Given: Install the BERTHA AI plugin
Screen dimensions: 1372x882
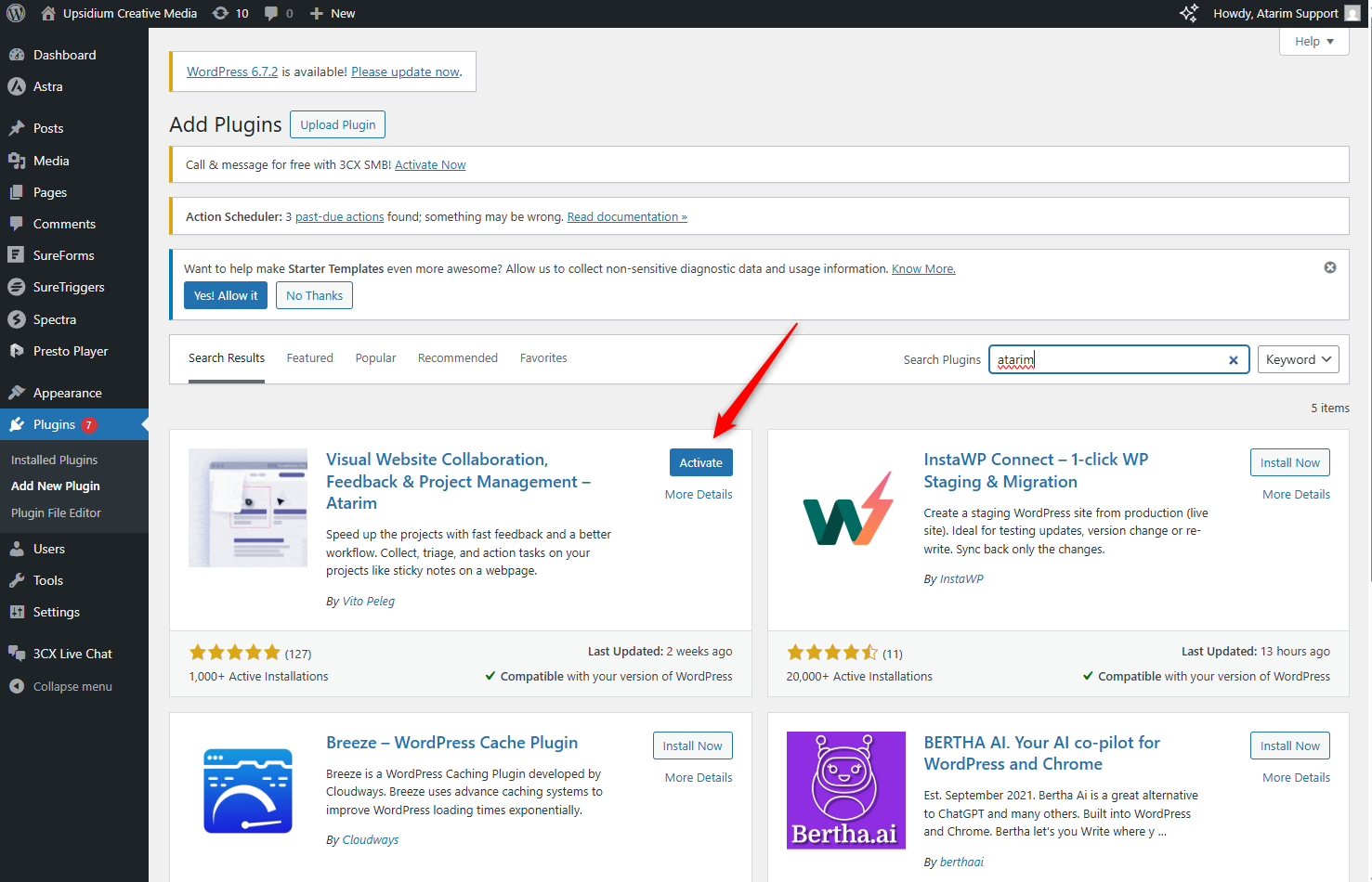Looking at the screenshot, I should (x=1290, y=746).
